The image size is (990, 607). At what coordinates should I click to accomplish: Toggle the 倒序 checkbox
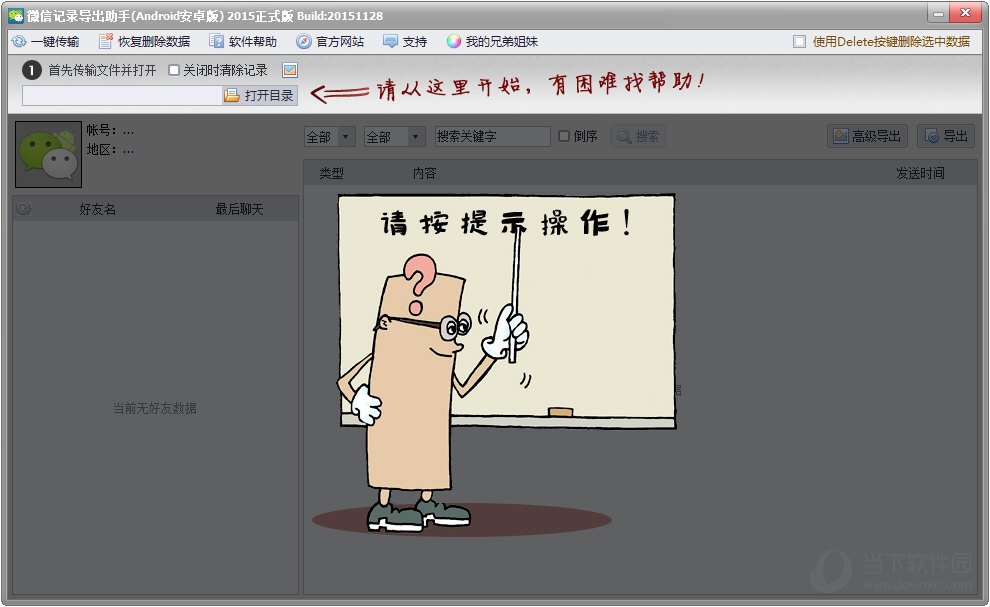click(x=564, y=136)
